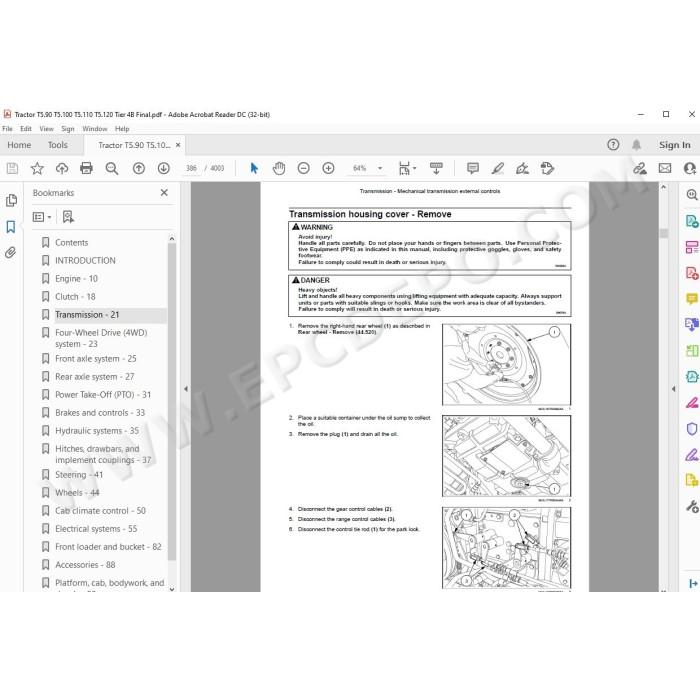Click the Zoom out minus icon

pos(304,168)
